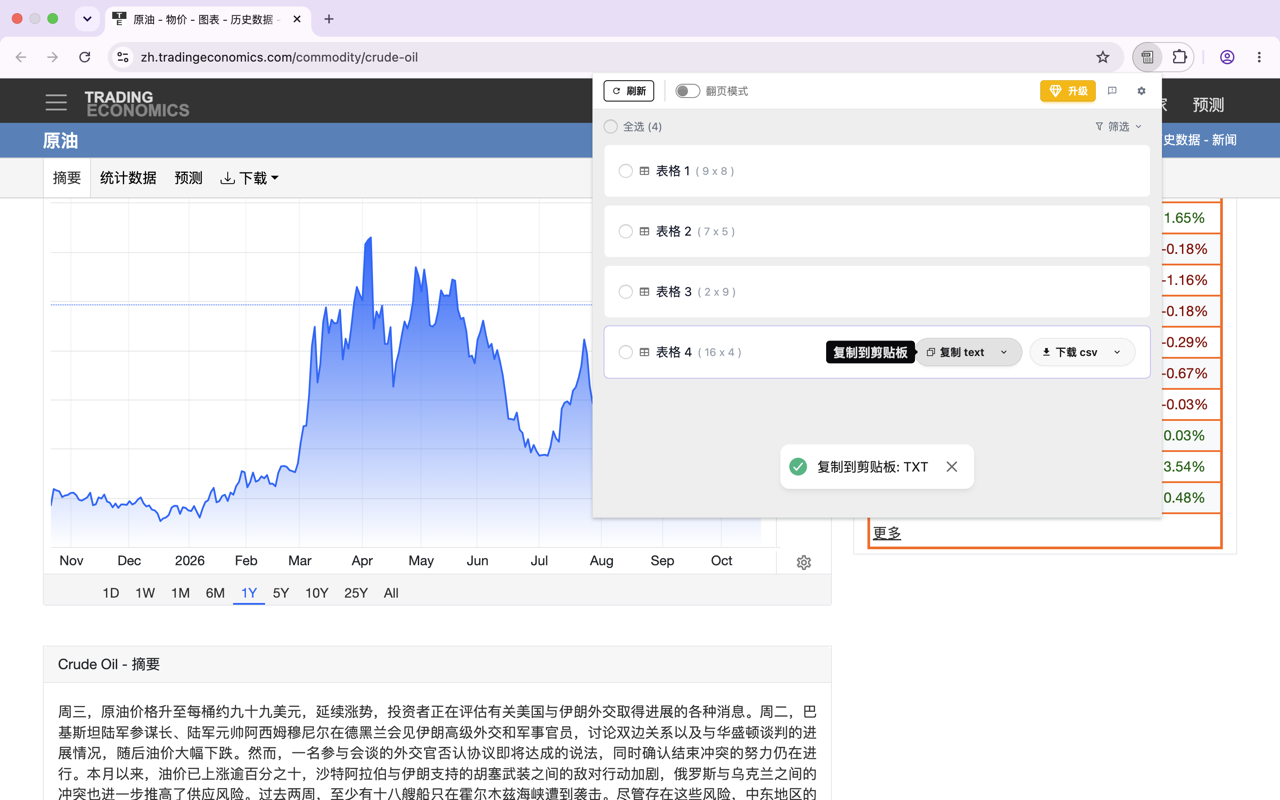Go back with the browser back arrow
1280x800 pixels.
[21, 57]
